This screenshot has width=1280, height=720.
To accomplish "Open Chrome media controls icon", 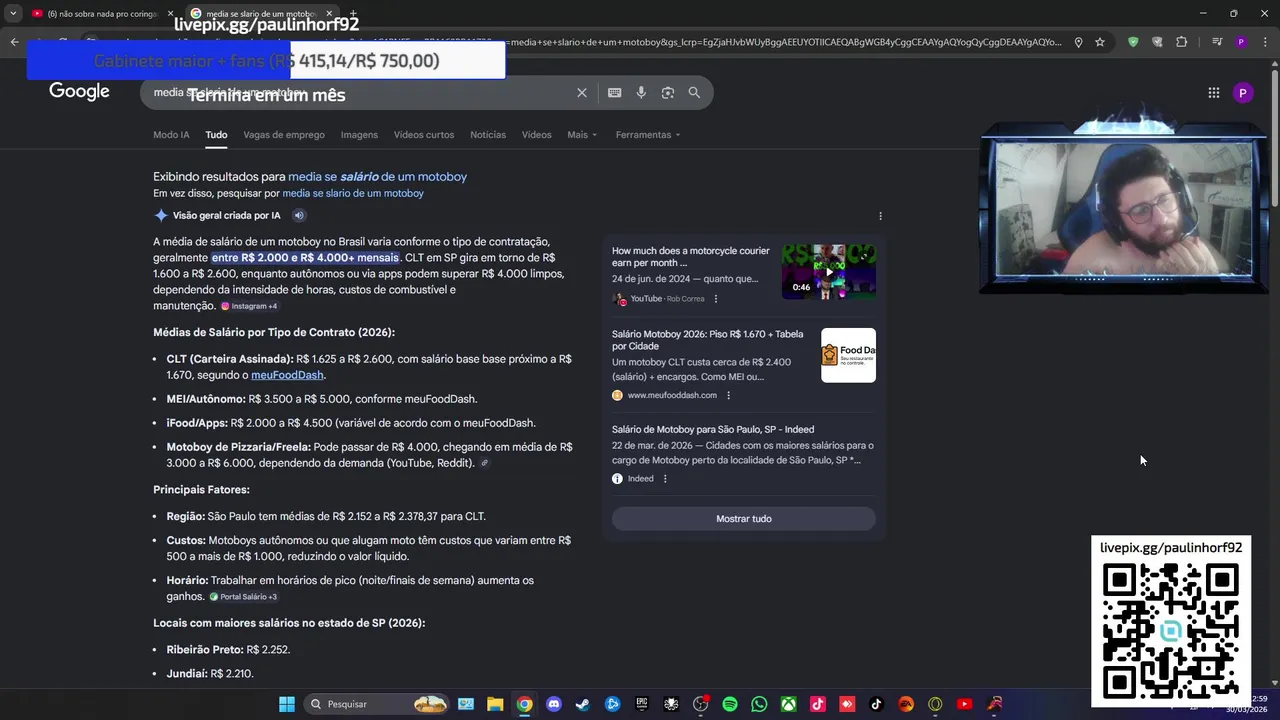I will [1217, 42].
